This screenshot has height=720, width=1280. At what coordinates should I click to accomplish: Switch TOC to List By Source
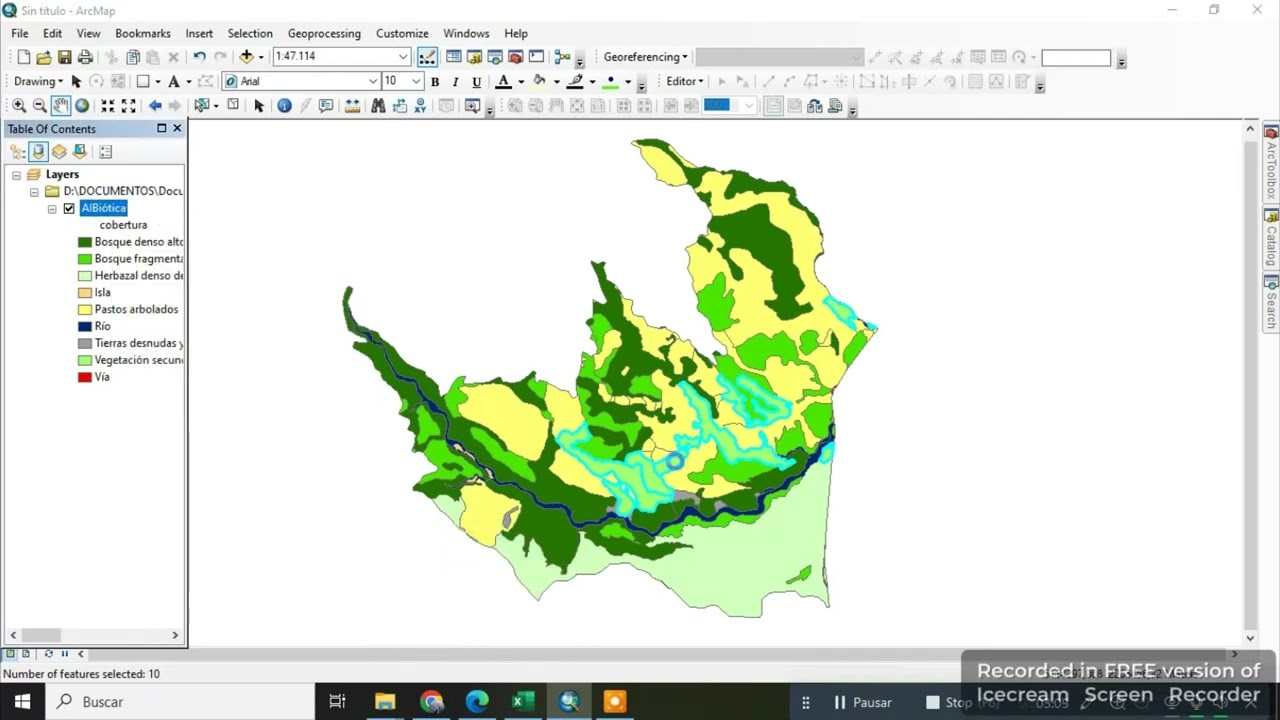click(x=38, y=152)
